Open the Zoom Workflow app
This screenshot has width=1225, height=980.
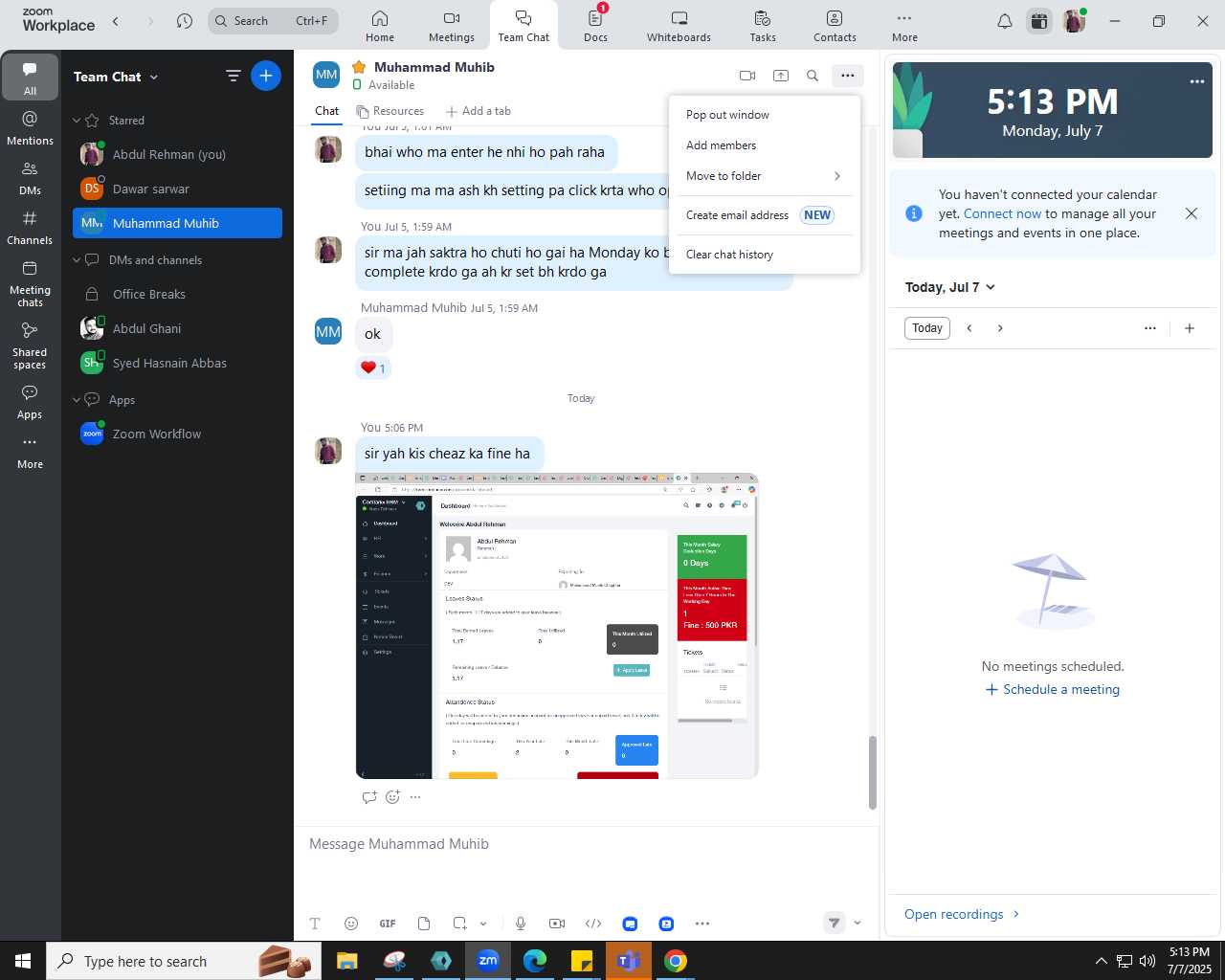177,434
